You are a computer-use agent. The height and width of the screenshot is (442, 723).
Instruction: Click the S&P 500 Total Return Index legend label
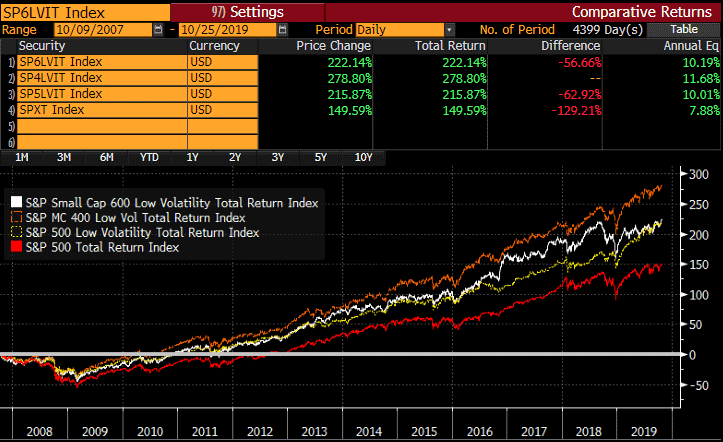102,247
